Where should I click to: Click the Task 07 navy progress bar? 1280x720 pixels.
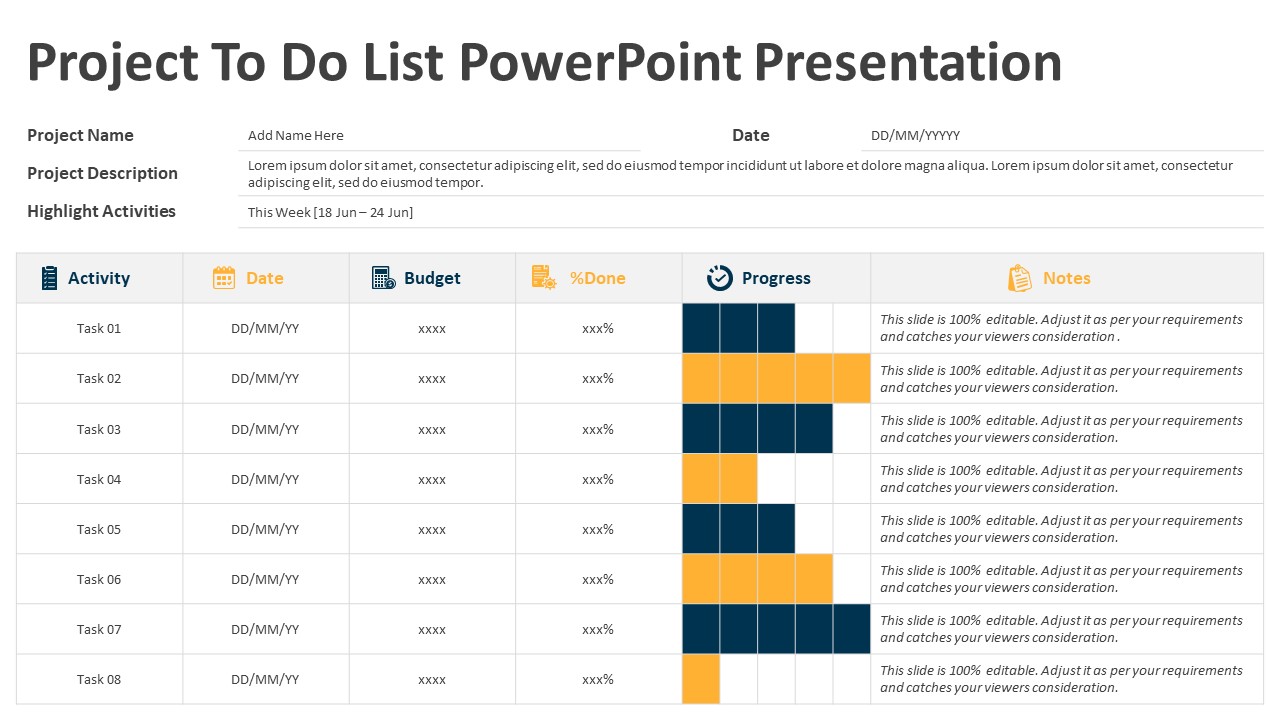pyautogui.click(x=776, y=629)
